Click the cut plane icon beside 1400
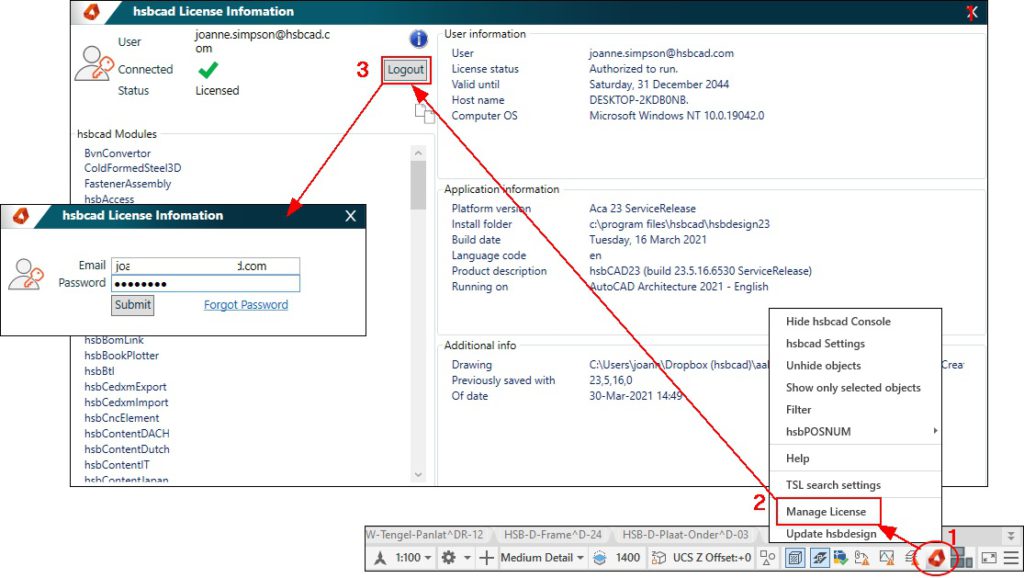Viewport: 1024px width, 578px height. 600,558
